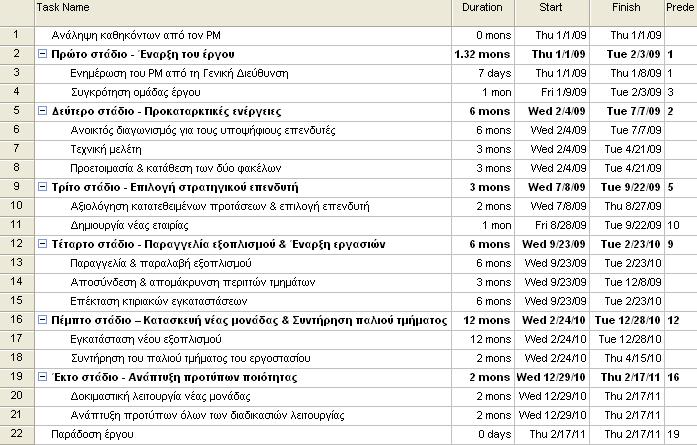The width and height of the screenshot is (697, 445).
Task: Collapse the Πρώτο στάδιο summary task
Action: [42, 54]
